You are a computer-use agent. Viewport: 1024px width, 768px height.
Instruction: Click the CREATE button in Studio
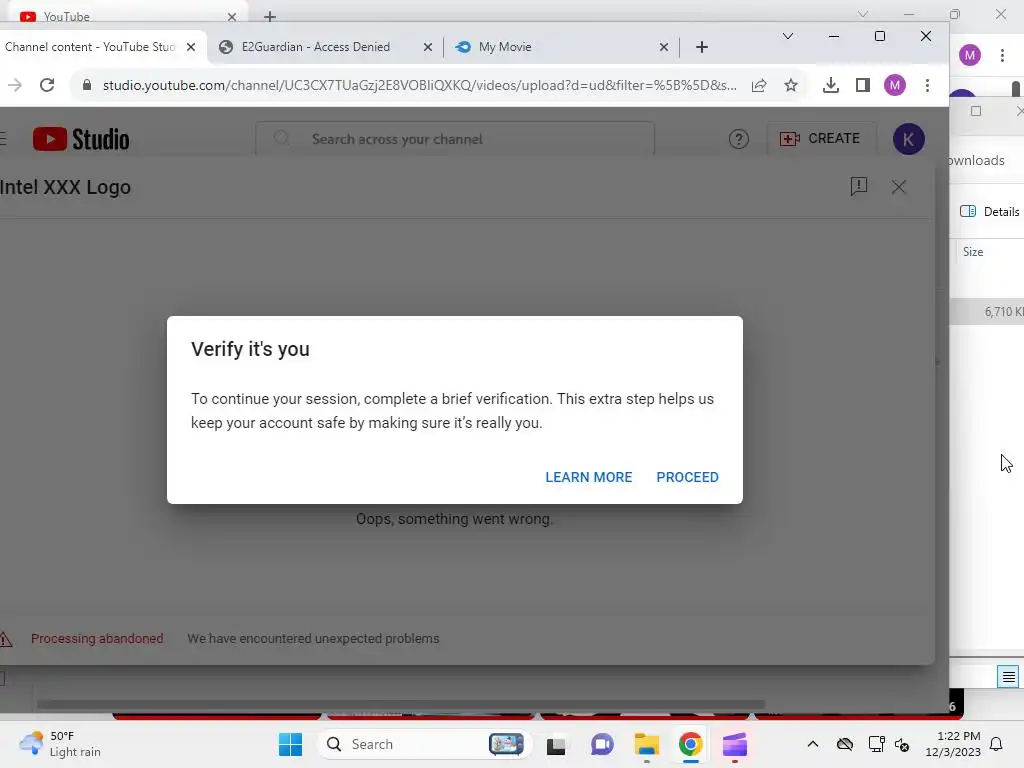tap(820, 138)
